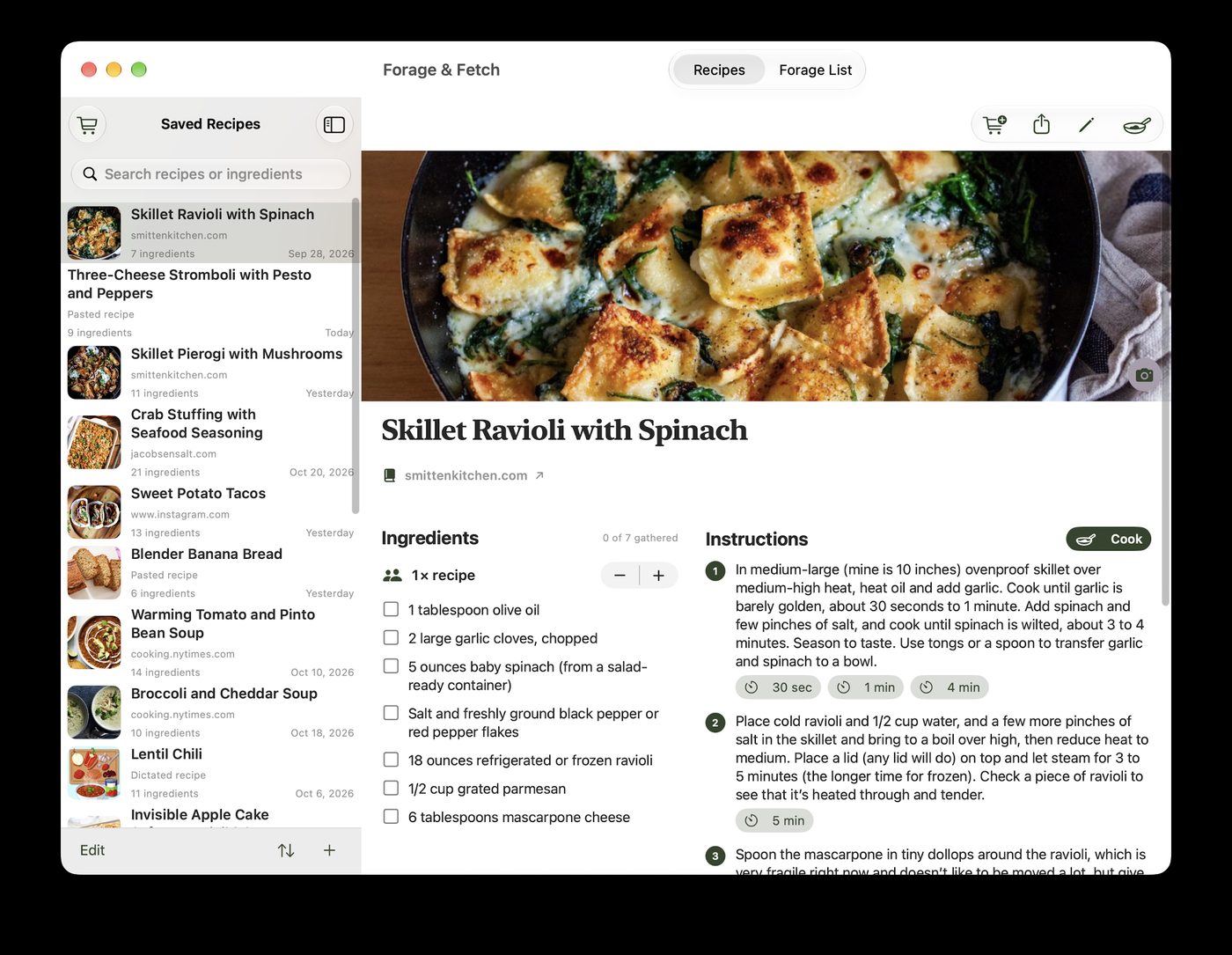Viewport: 1232px width, 955px height.
Task: Click the 1× recipe servings label
Action: (443, 576)
